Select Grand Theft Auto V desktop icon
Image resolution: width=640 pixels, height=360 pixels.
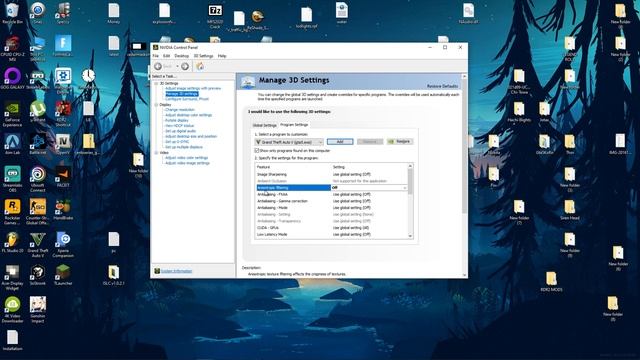pos(38,245)
